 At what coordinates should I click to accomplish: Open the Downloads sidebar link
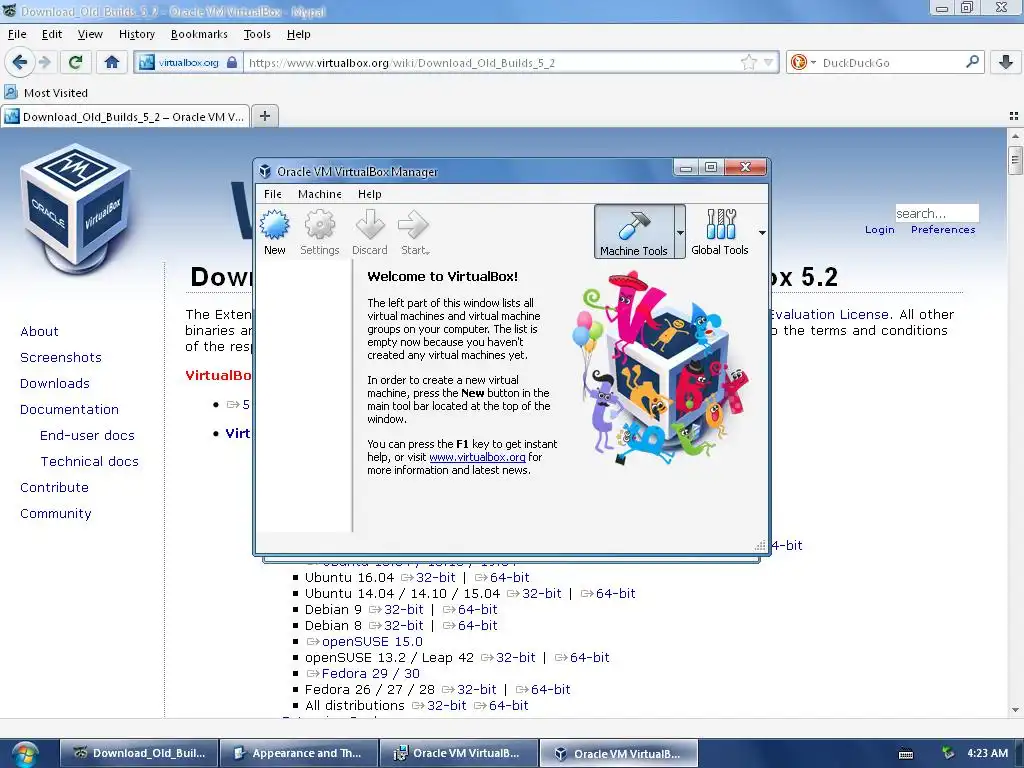(x=55, y=383)
